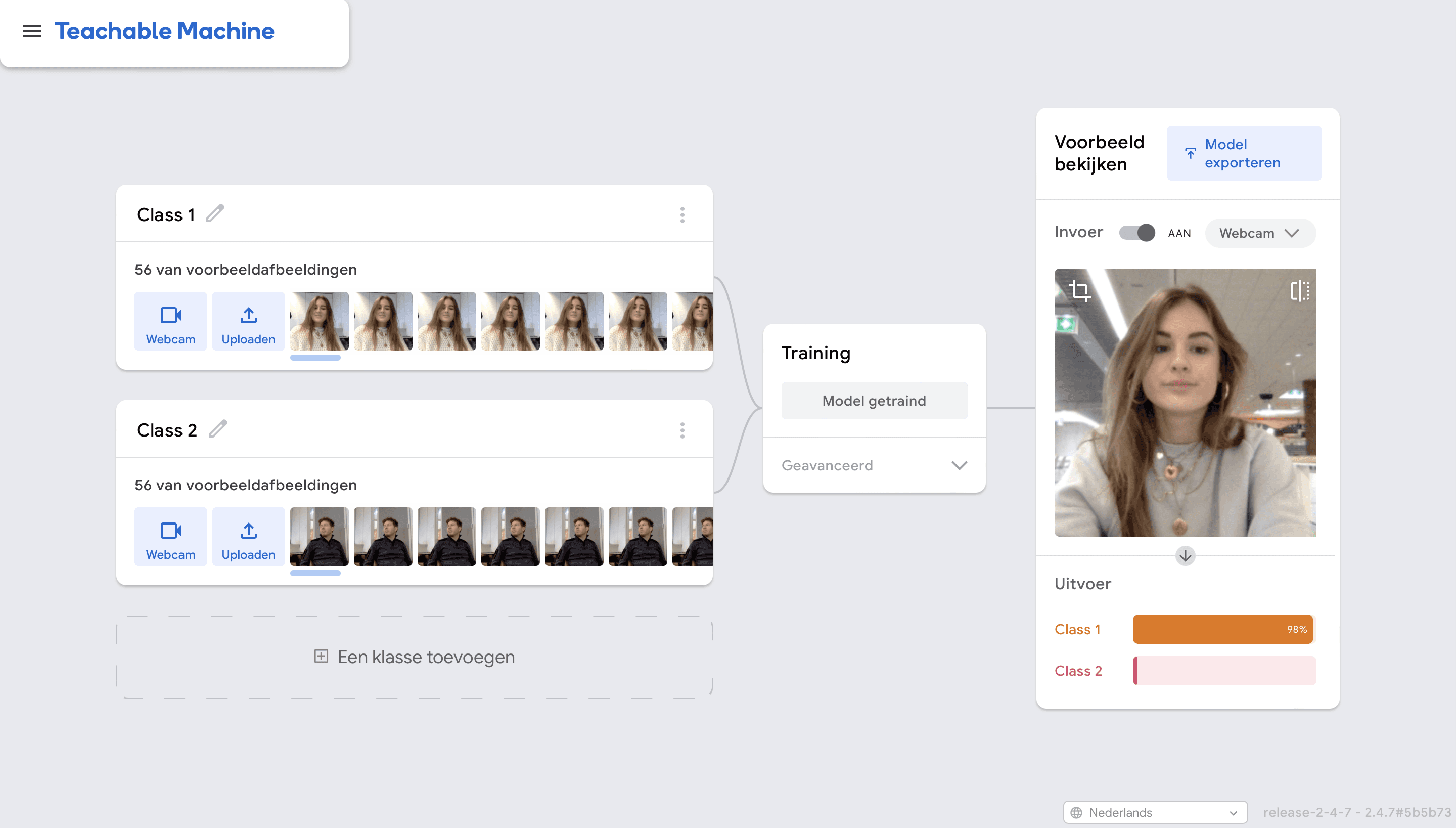
Task: Click the Model getraind button
Action: click(874, 401)
